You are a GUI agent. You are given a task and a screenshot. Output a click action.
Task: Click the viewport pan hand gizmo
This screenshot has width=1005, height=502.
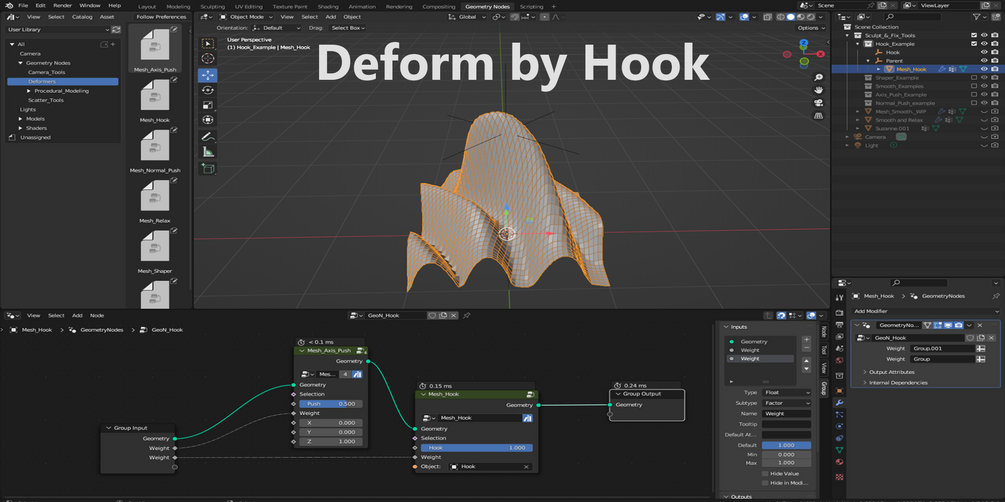coord(818,90)
